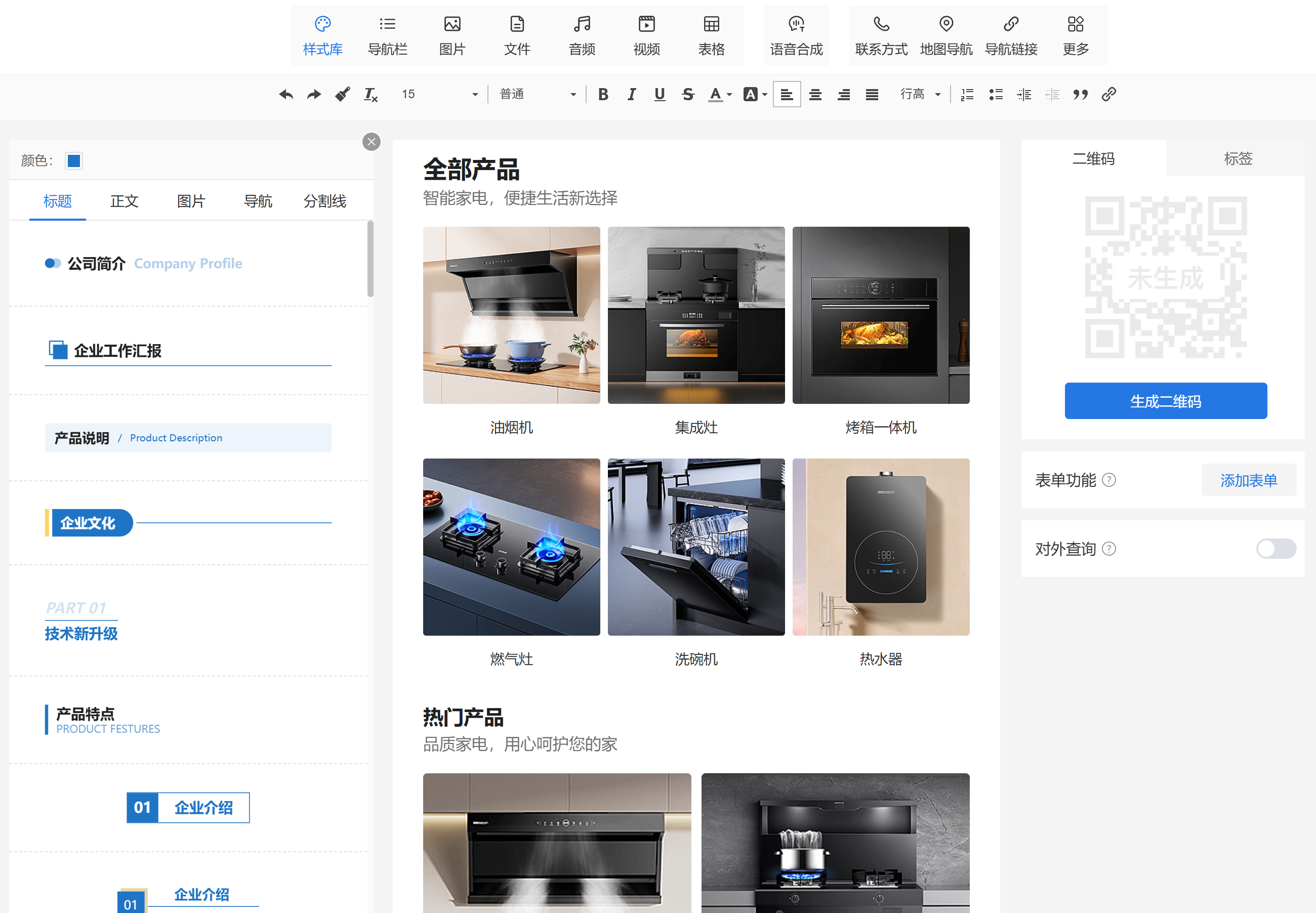Insert 音频 audio
The height and width of the screenshot is (913, 1316).
(582, 35)
